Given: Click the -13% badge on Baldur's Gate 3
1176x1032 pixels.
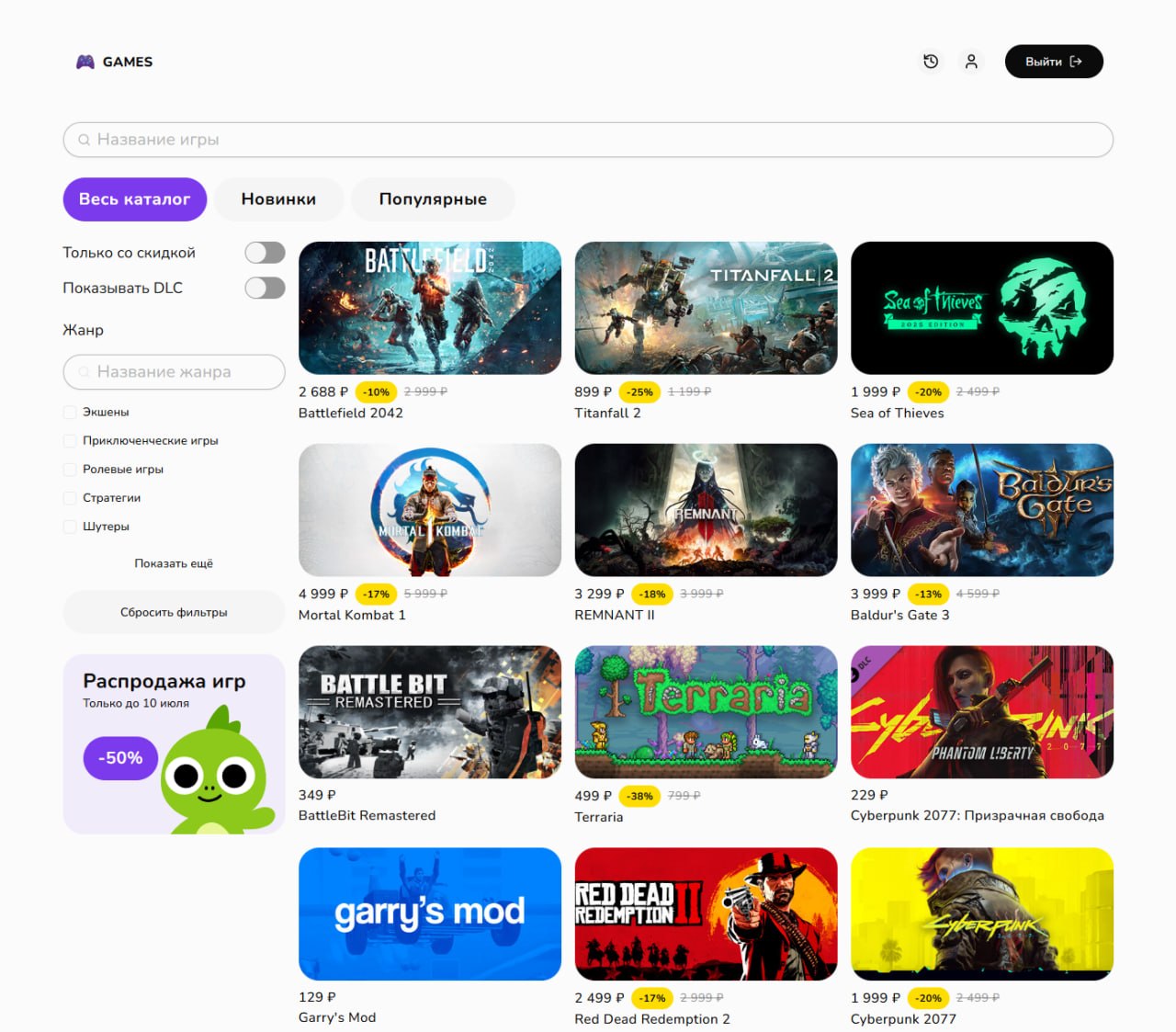Looking at the screenshot, I should pos(928,595).
